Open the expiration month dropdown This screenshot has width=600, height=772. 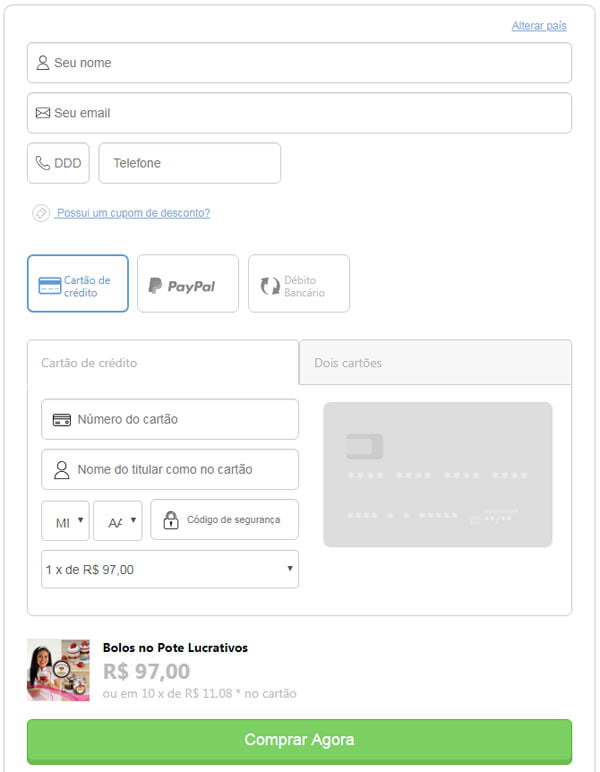coord(65,521)
